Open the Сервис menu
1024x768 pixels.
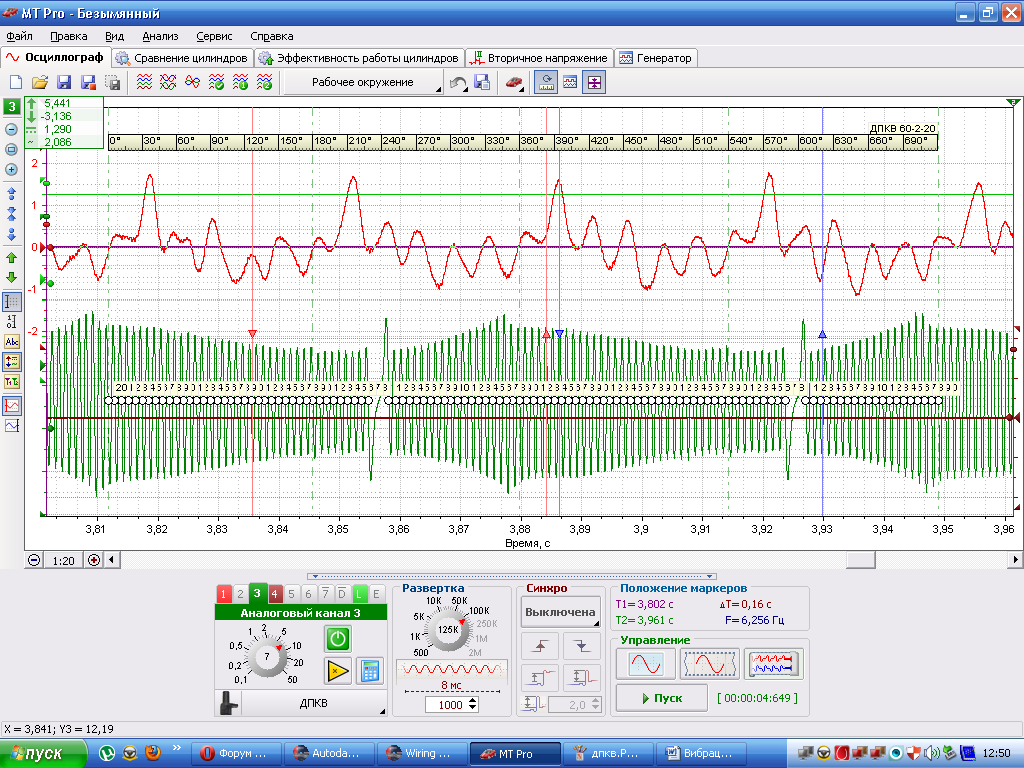tap(214, 37)
